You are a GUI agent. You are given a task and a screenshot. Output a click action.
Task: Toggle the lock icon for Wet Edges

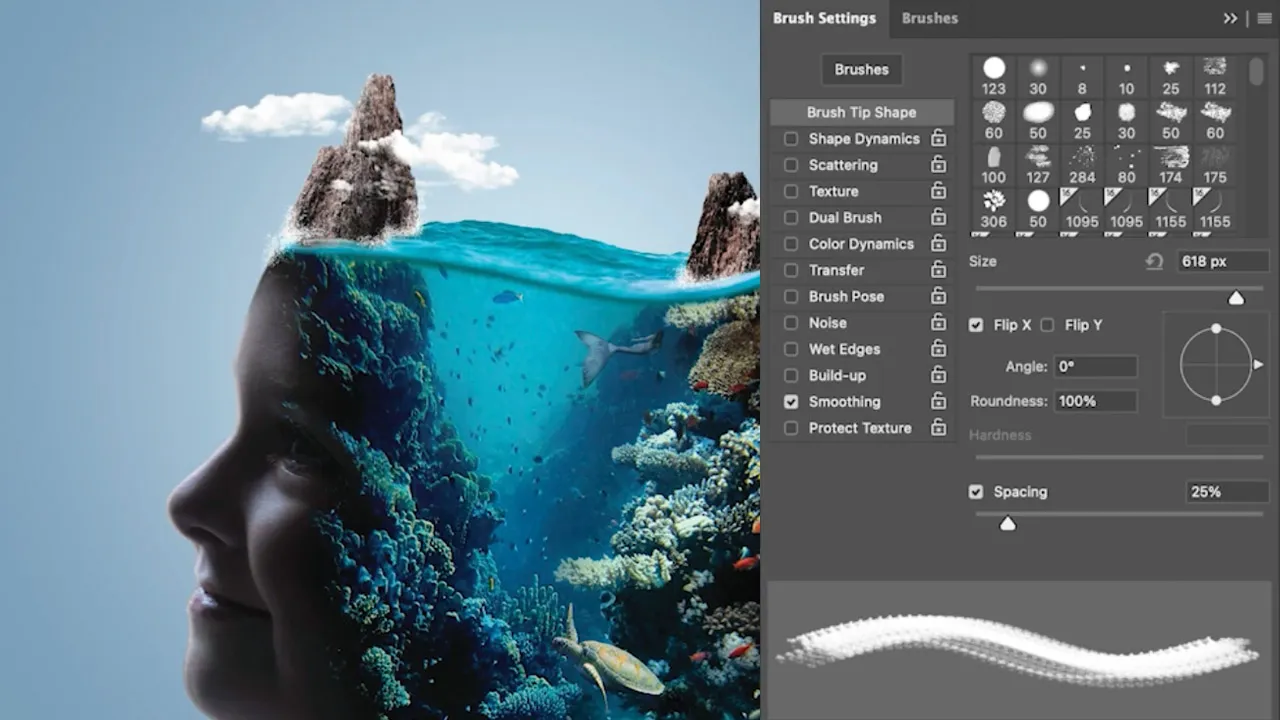pos(938,349)
